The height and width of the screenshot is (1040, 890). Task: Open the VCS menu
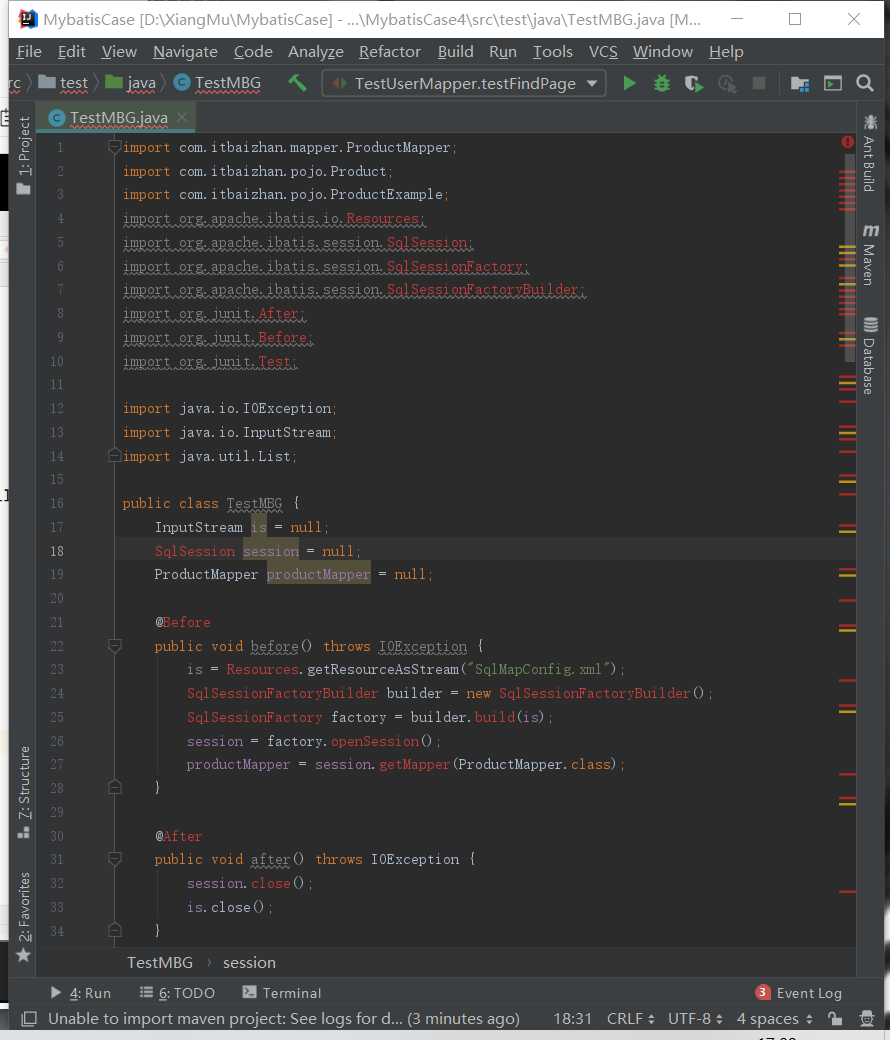(x=603, y=52)
